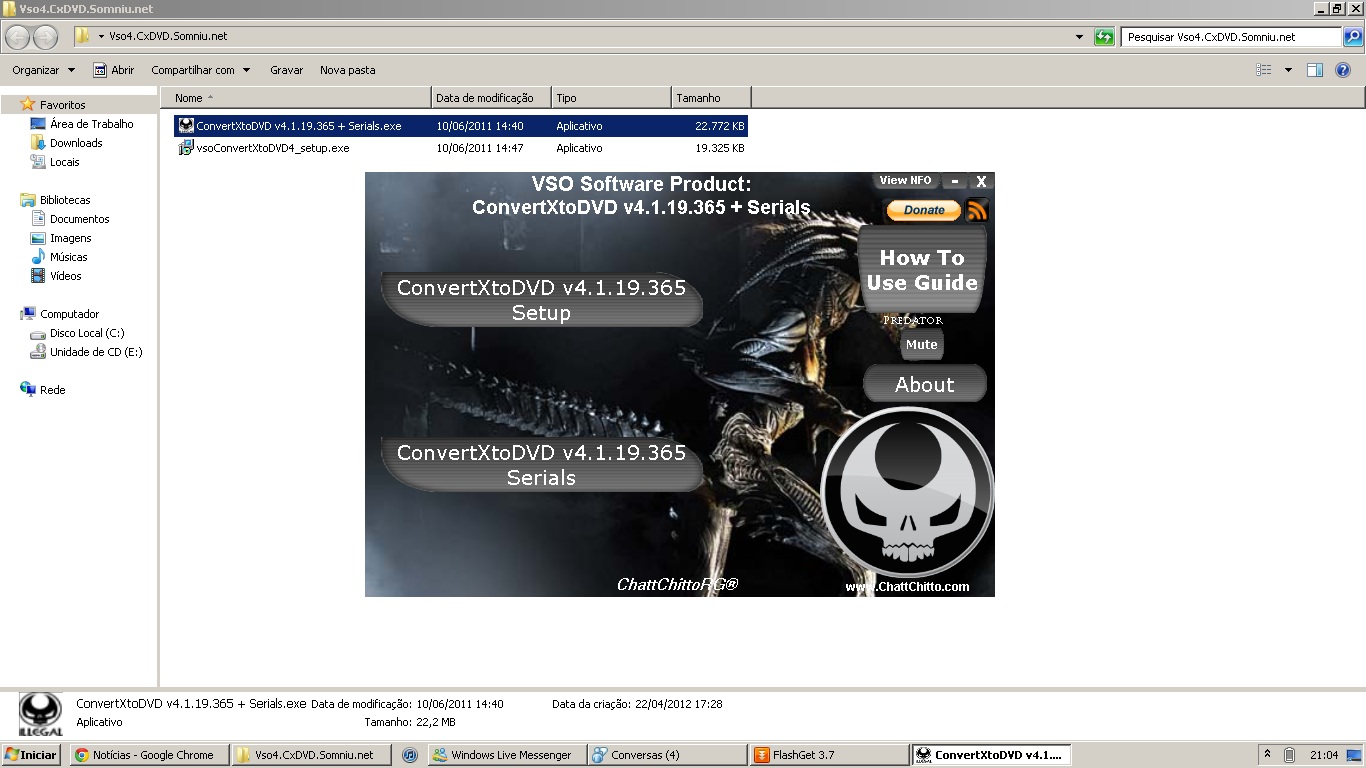Open the About section
Image resolution: width=1366 pixels, height=768 pixels.
pyautogui.click(x=924, y=384)
